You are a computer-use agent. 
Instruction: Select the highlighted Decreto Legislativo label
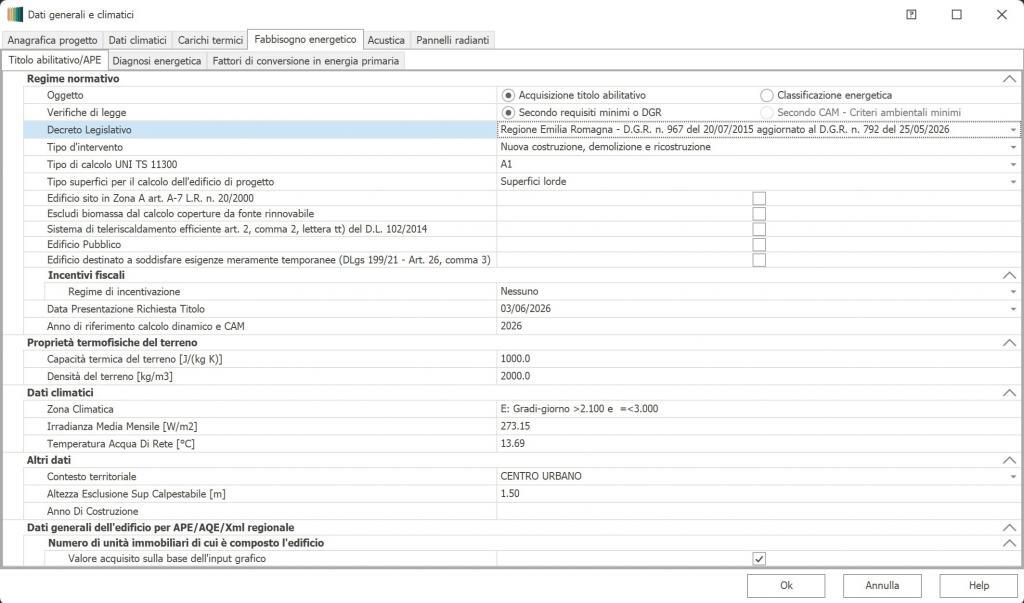(x=89, y=130)
